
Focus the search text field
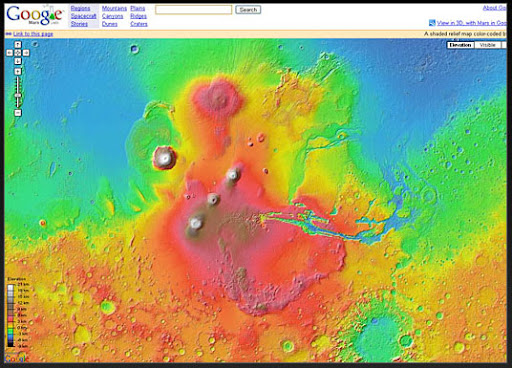(x=194, y=10)
